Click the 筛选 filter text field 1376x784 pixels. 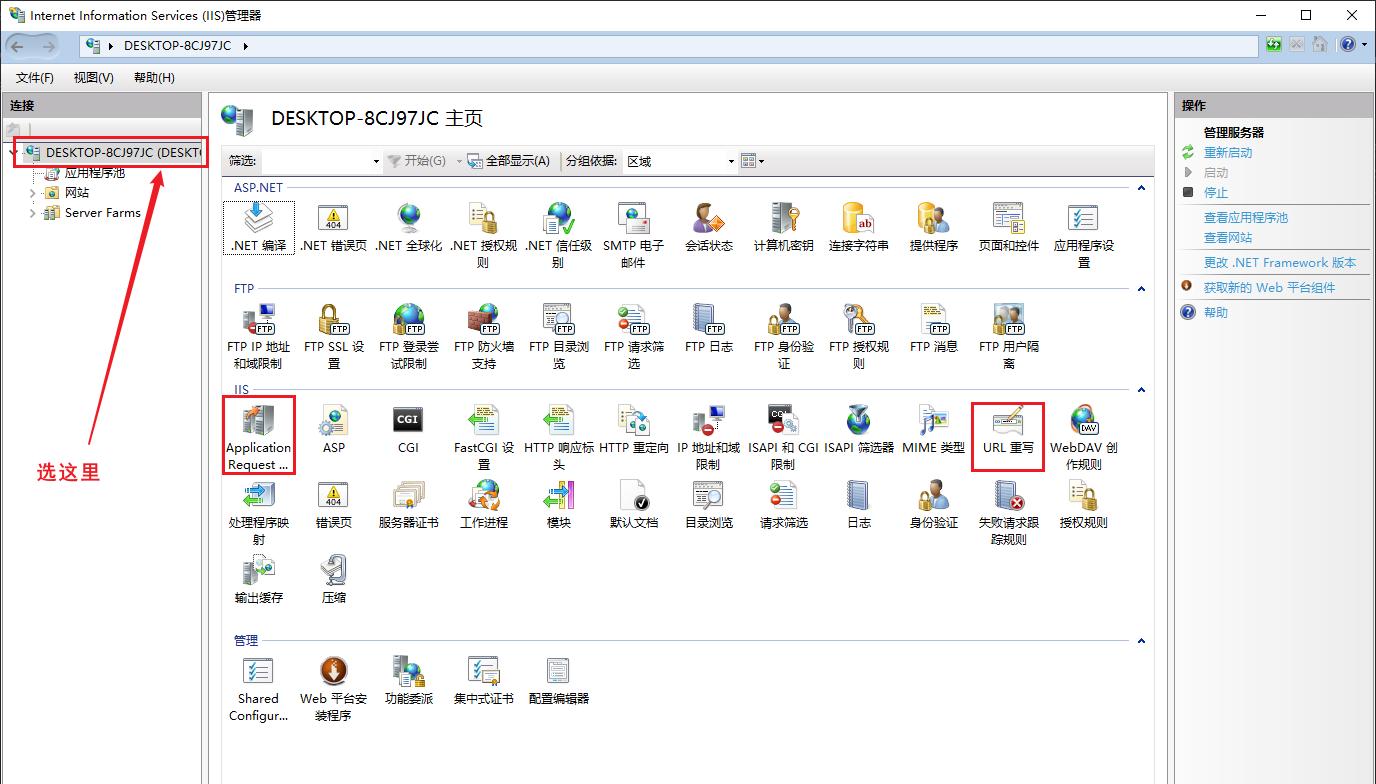316,161
